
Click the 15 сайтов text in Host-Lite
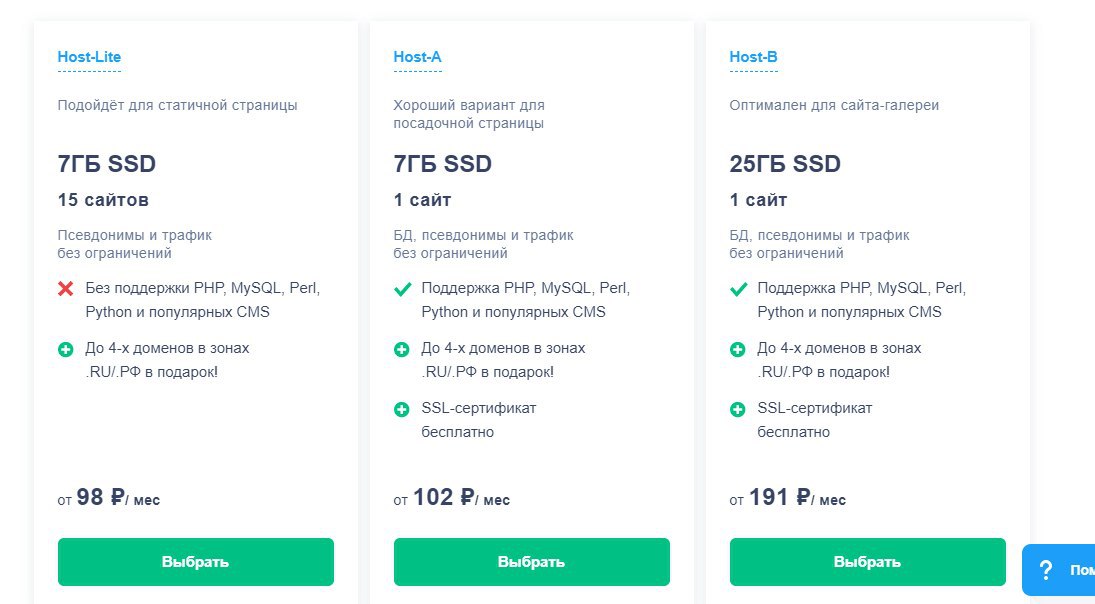coord(103,200)
